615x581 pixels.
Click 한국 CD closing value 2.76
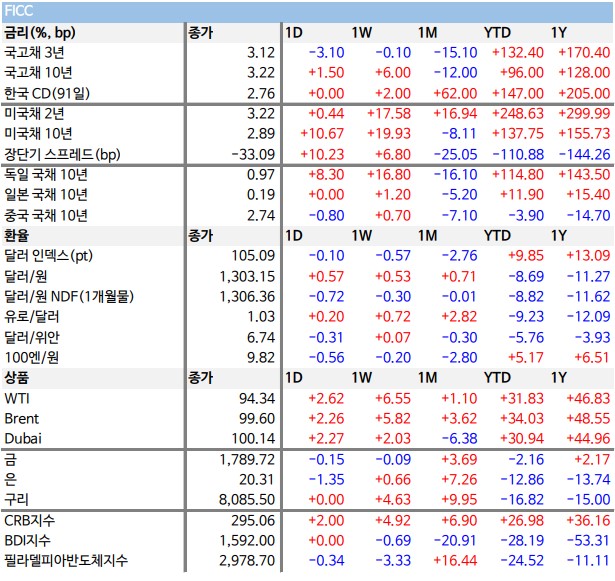[x=261, y=93]
